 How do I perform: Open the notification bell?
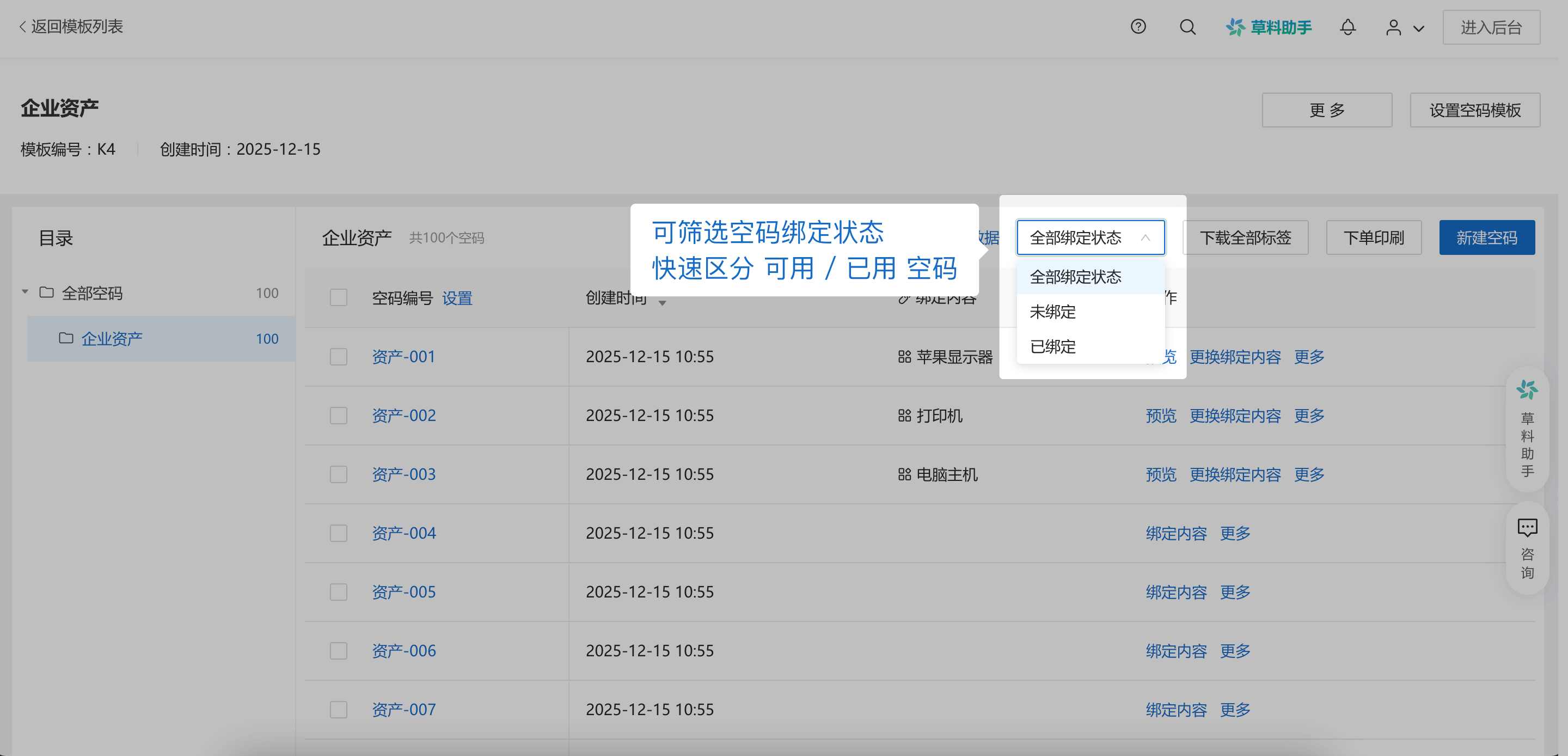click(x=1347, y=27)
